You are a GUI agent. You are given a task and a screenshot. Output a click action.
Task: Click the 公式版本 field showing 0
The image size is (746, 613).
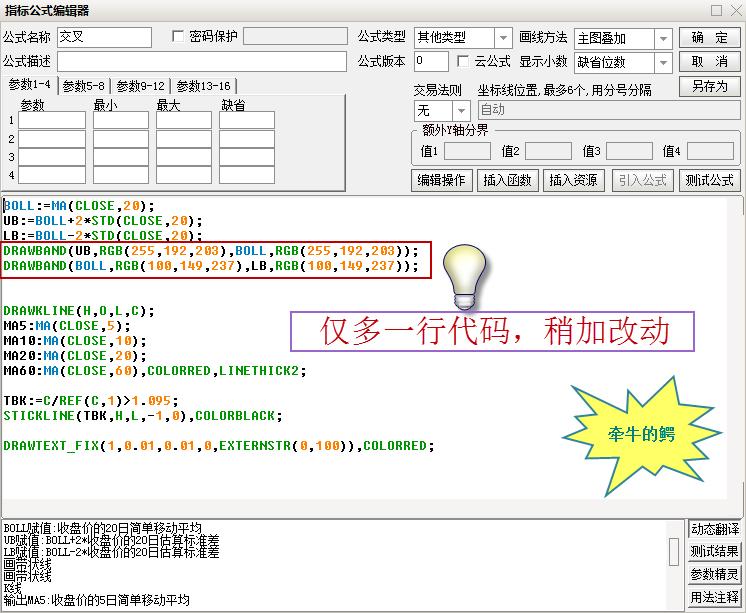pos(431,61)
